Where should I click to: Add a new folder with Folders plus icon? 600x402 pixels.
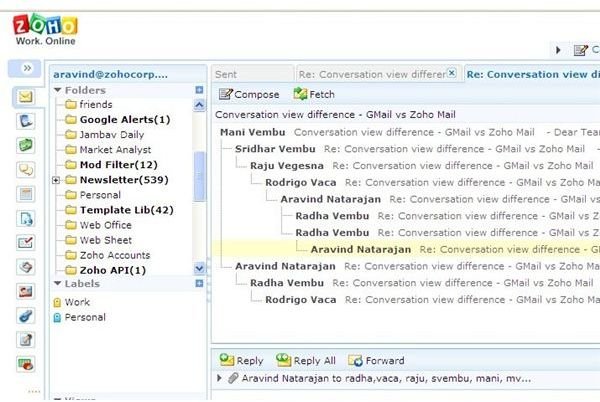tap(199, 90)
